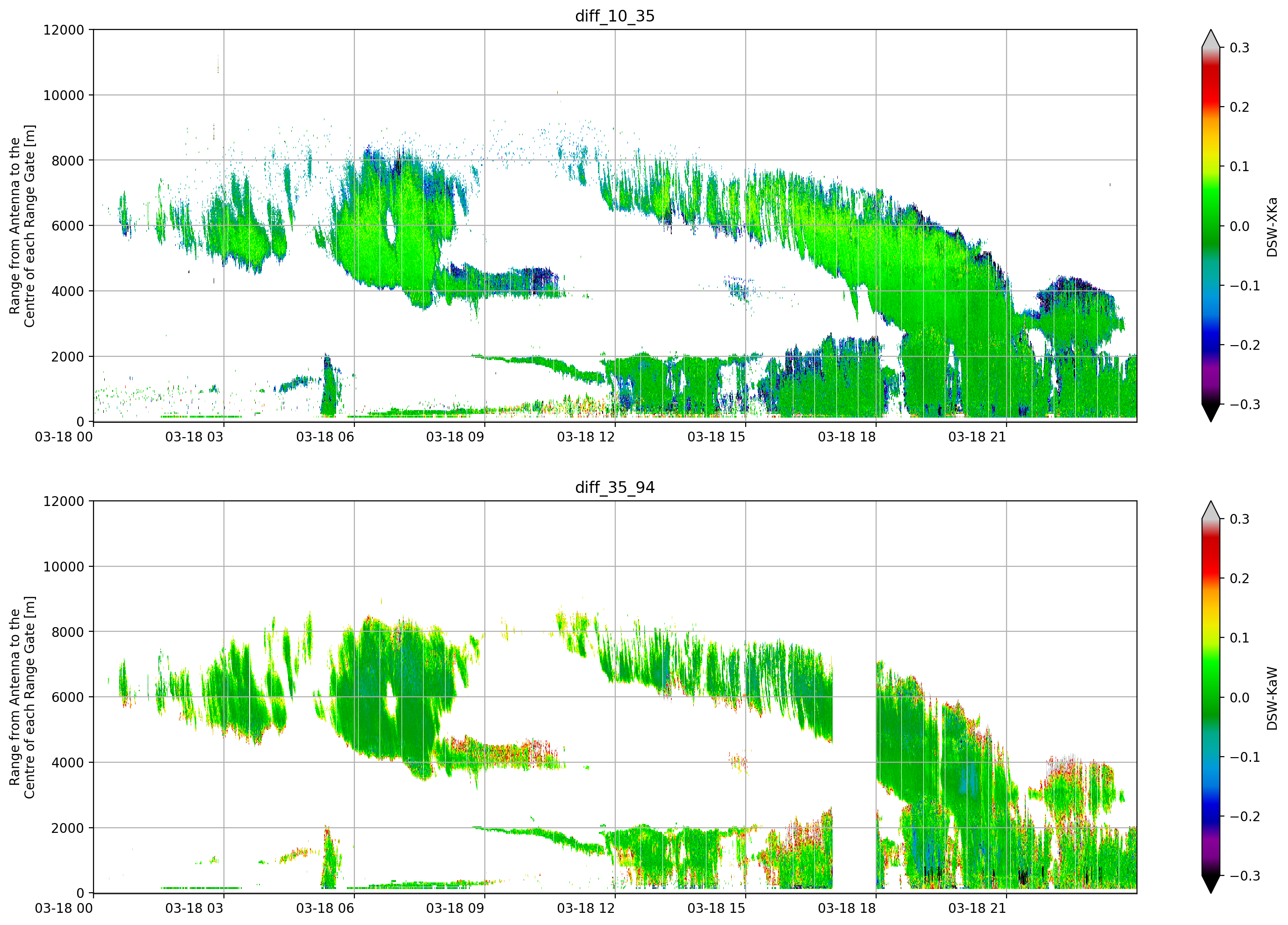Click the y-axis label of the diff_10_35 plot
Image resolution: width=1288 pixels, height=925 pixels.
[x=22, y=225]
